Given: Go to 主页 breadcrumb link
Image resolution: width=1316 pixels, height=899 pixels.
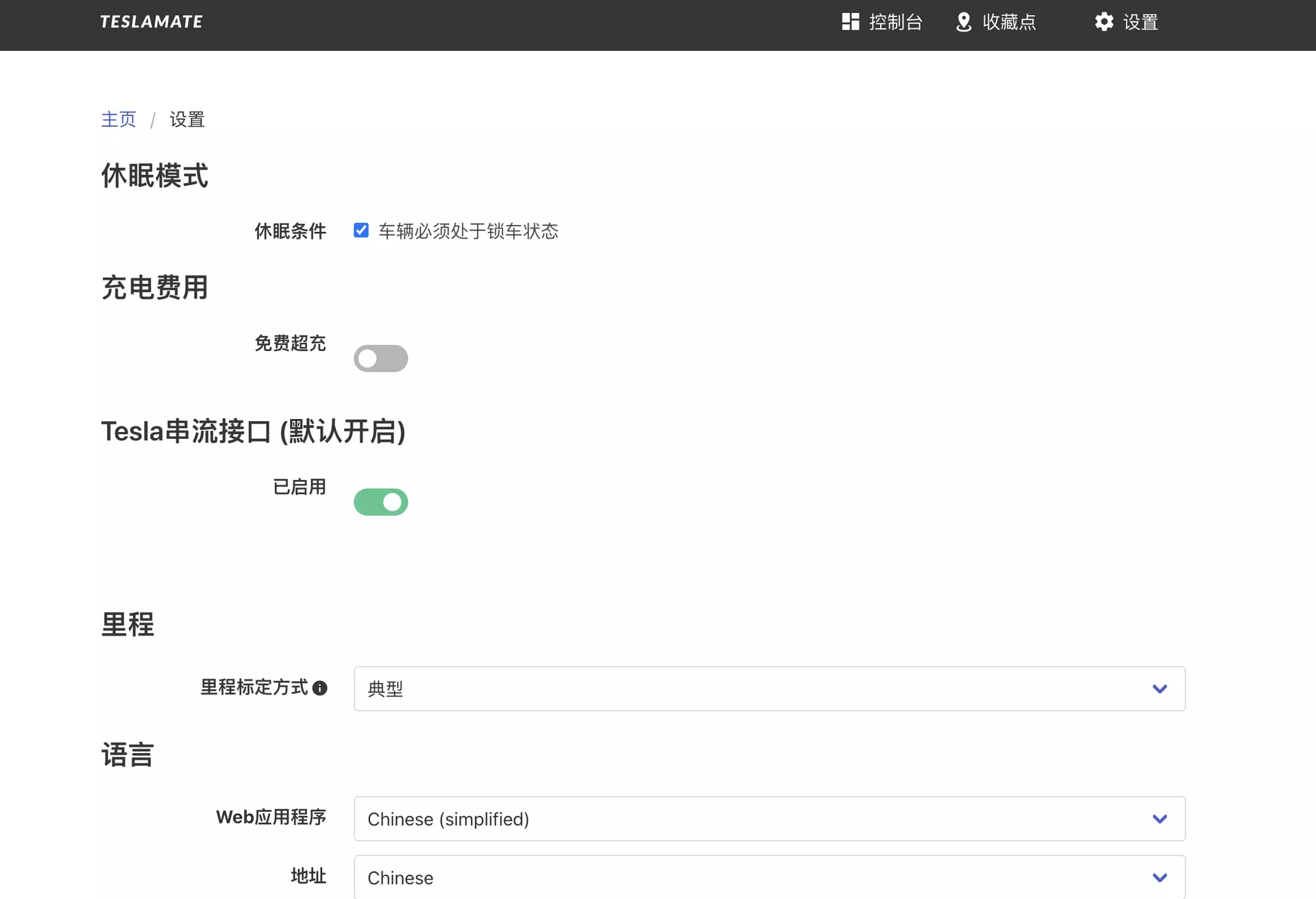Looking at the screenshot, I should click(x=119, y=119).
